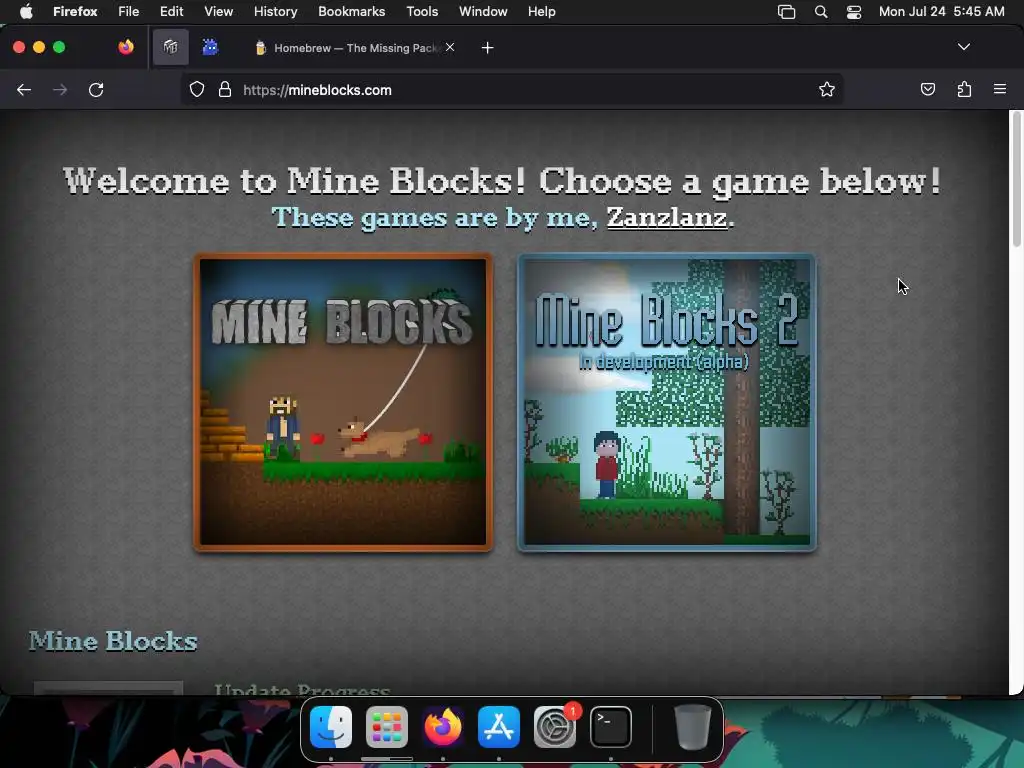Click the Mine Blocks section heading
Viewport: 1024px width, 768px height.
click(113, 641)
